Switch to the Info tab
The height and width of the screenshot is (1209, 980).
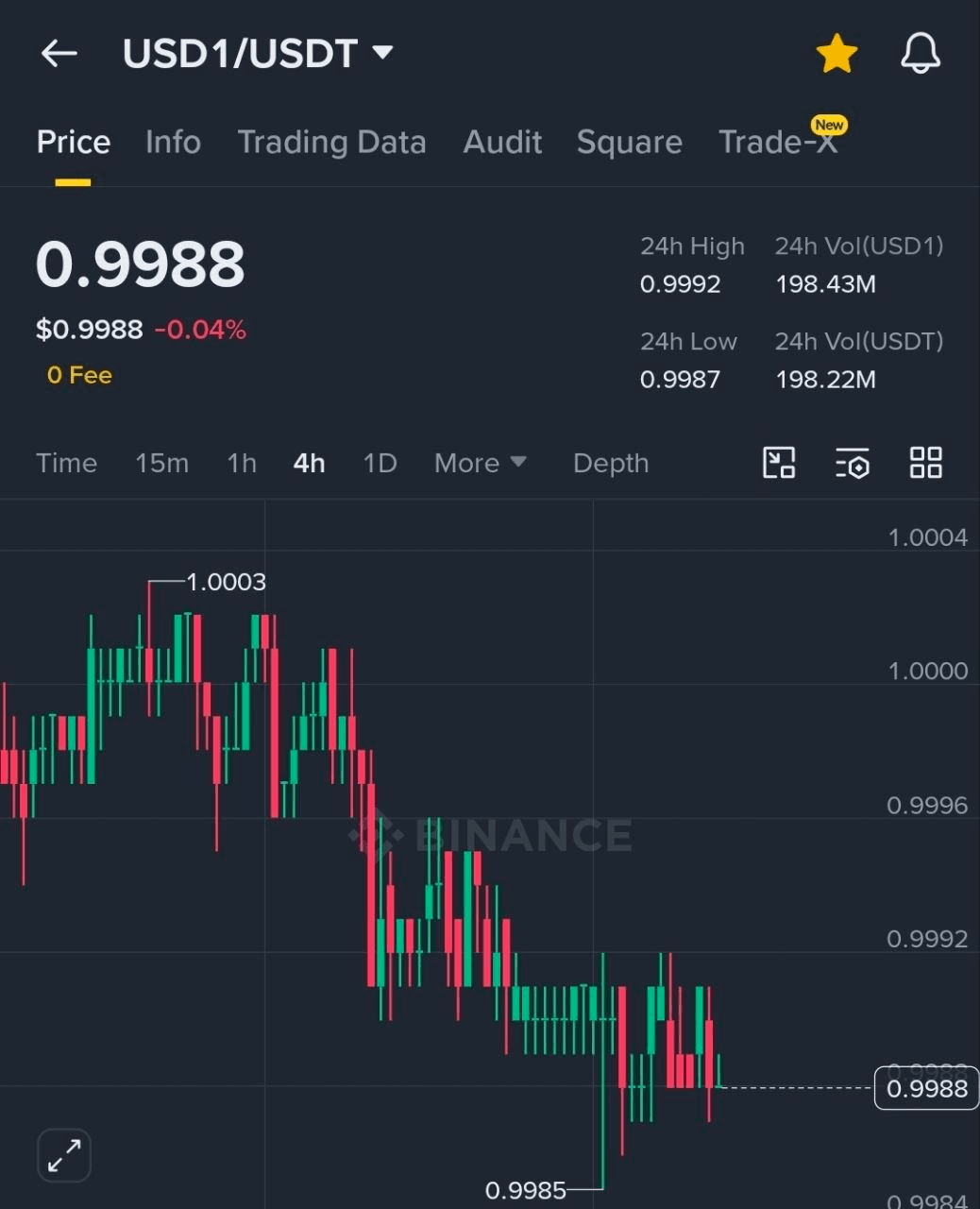click(x=173, y=142)
